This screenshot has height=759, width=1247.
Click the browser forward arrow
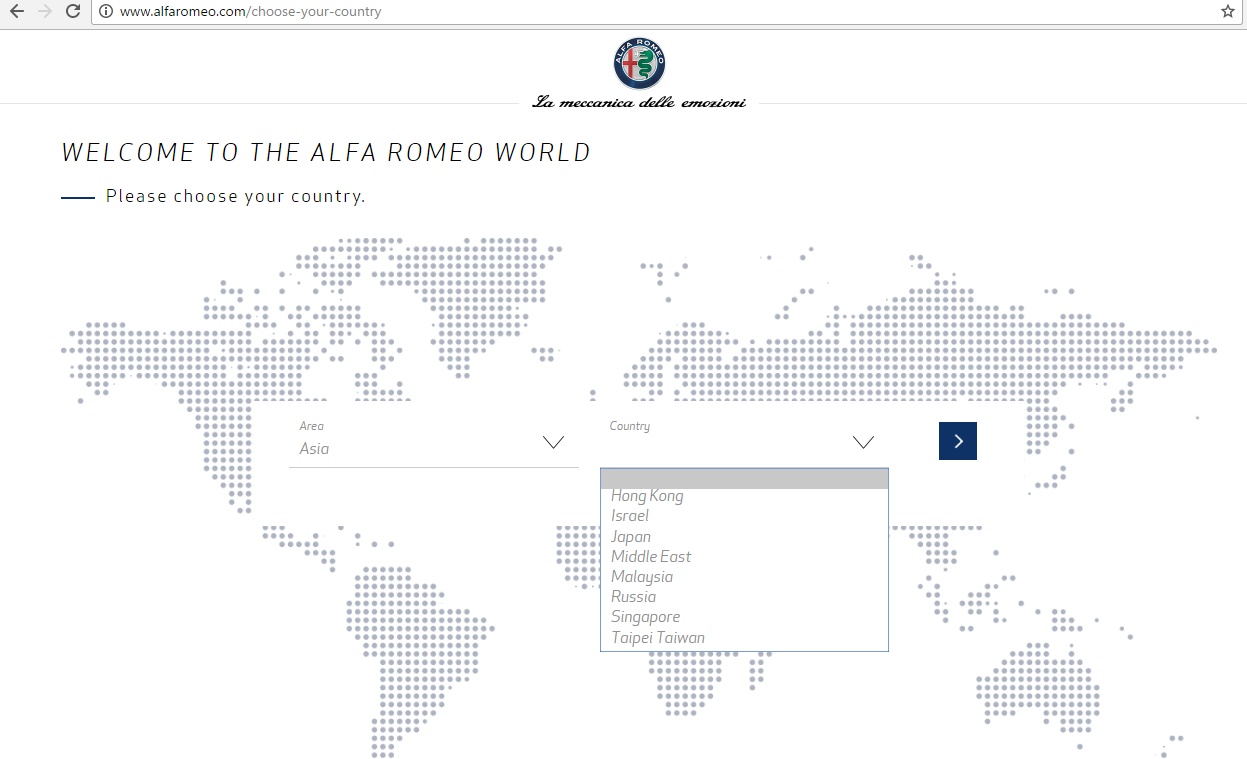[x=44, y=12]
